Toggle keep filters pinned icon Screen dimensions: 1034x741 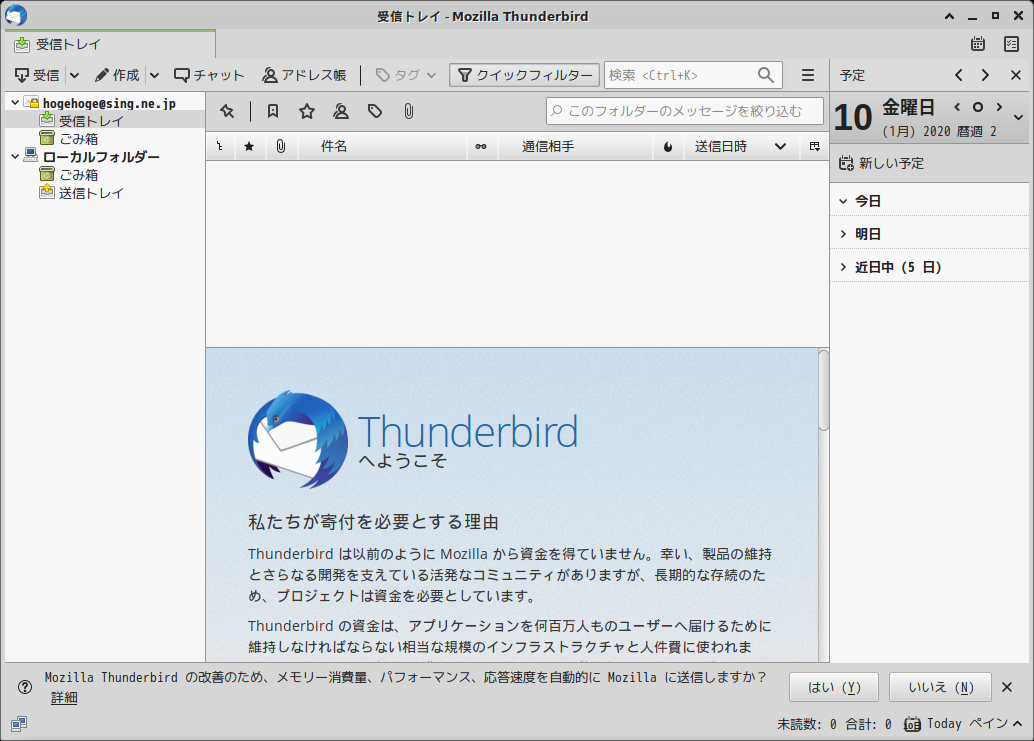228,111
